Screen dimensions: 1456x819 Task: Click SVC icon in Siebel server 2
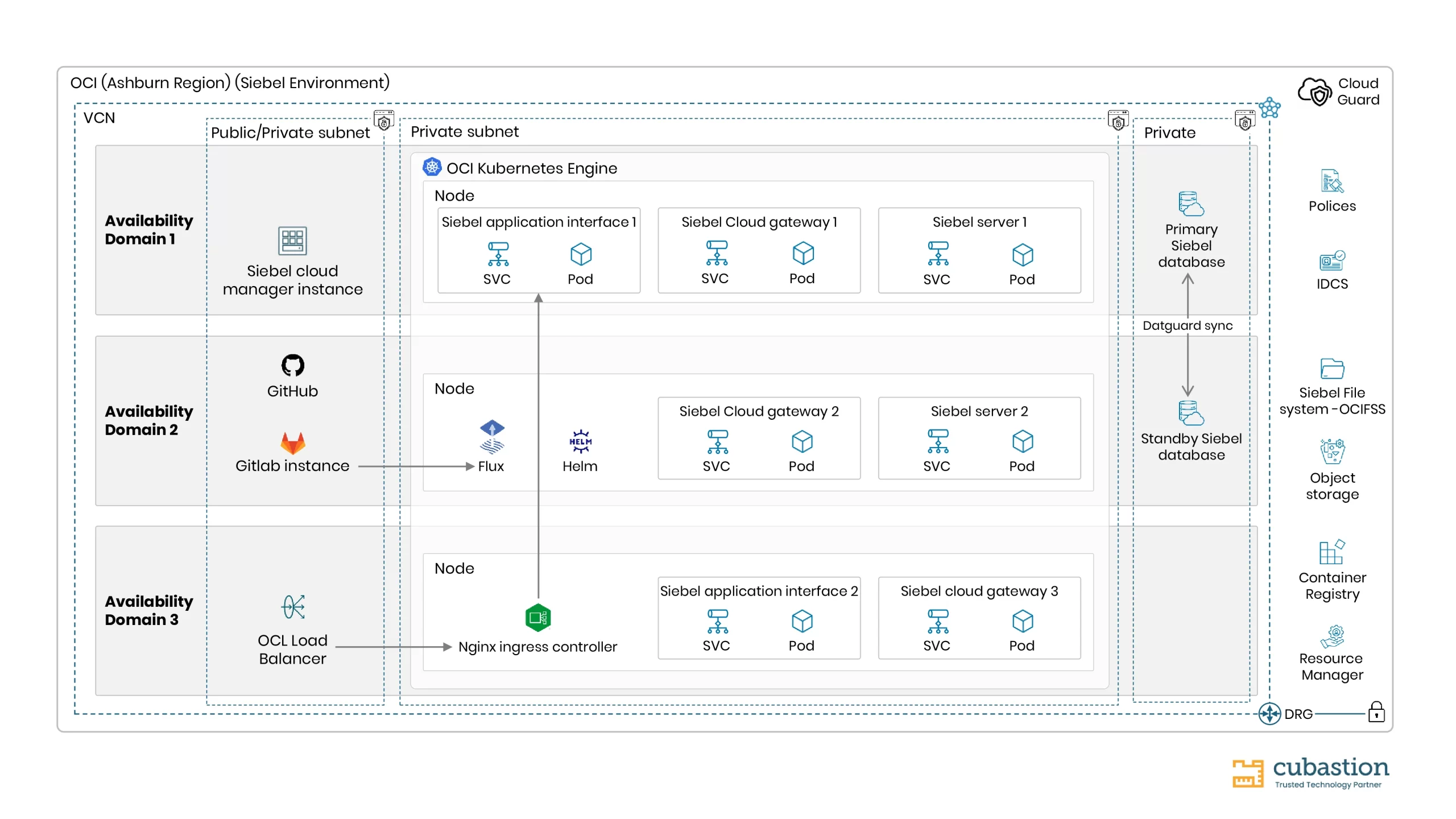(x=937, y=442)
